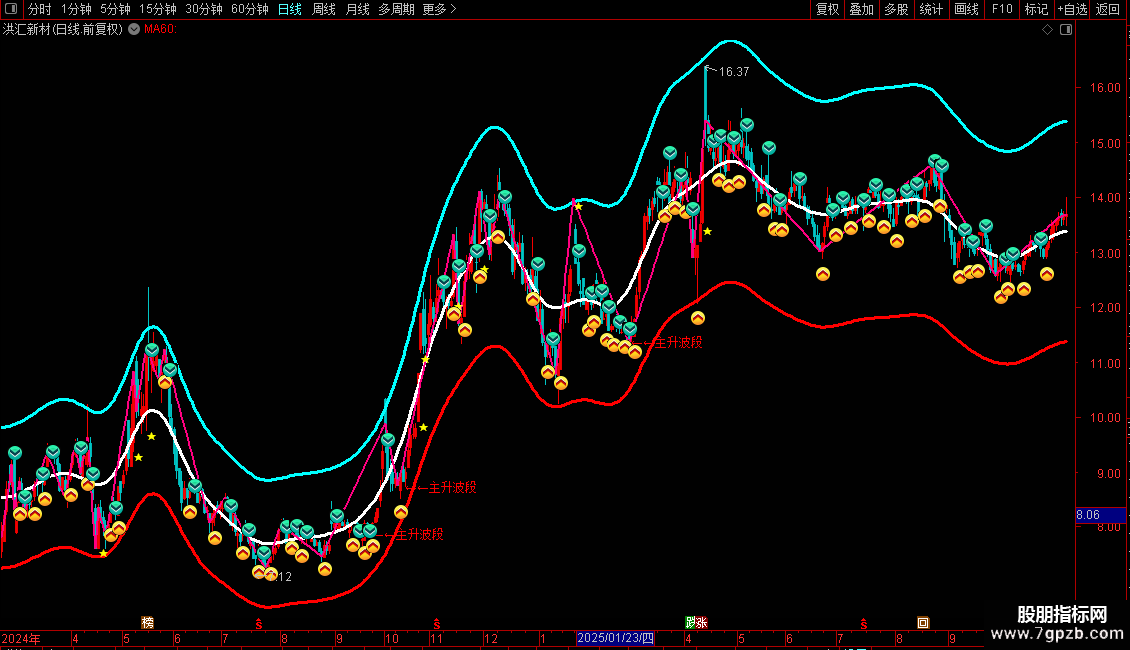
Task: Expand the 更多 period options
Action: (439, 9)
